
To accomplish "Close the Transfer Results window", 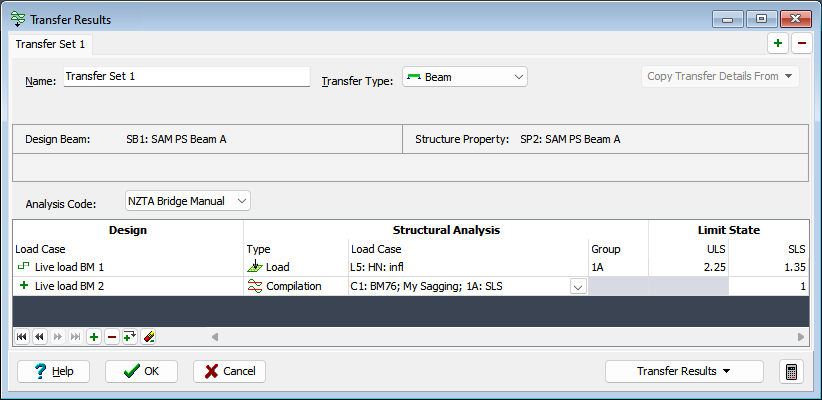I will click(796, 19).
